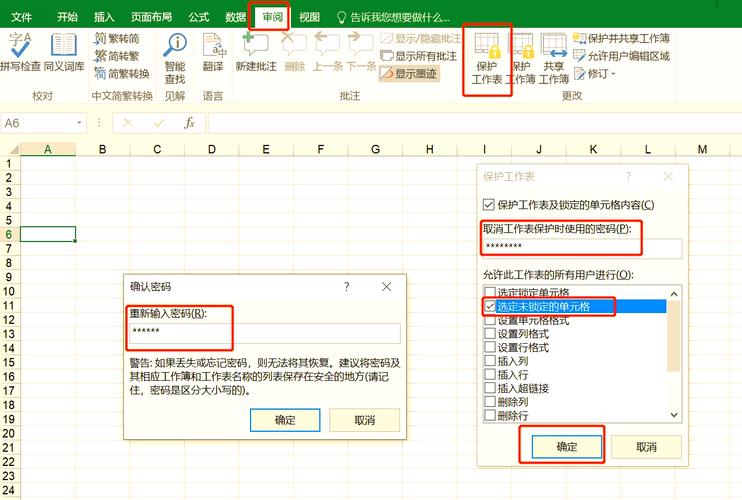742x500 pixels.
Task: Click permissions list scroll up arrow
Action: click(x=674, y=294)
